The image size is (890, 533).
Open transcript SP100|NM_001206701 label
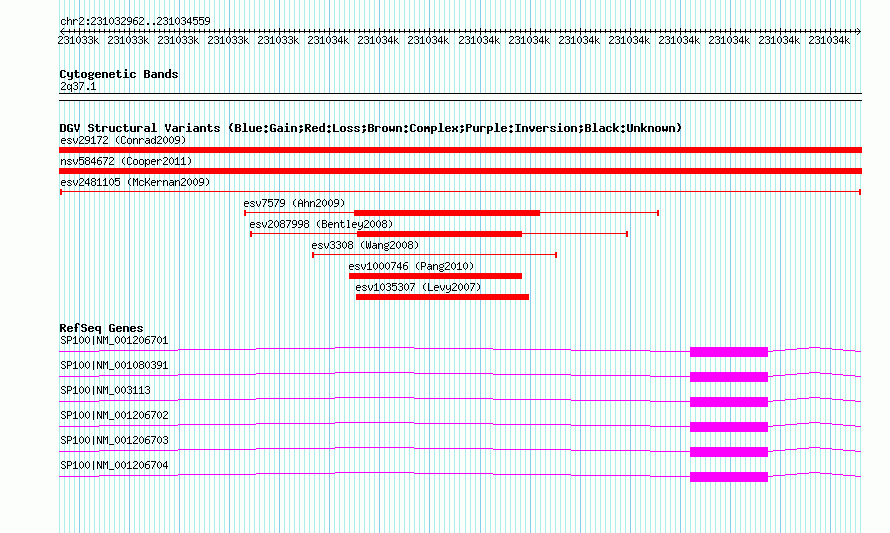pyautogui.click(x=114, y=341)
